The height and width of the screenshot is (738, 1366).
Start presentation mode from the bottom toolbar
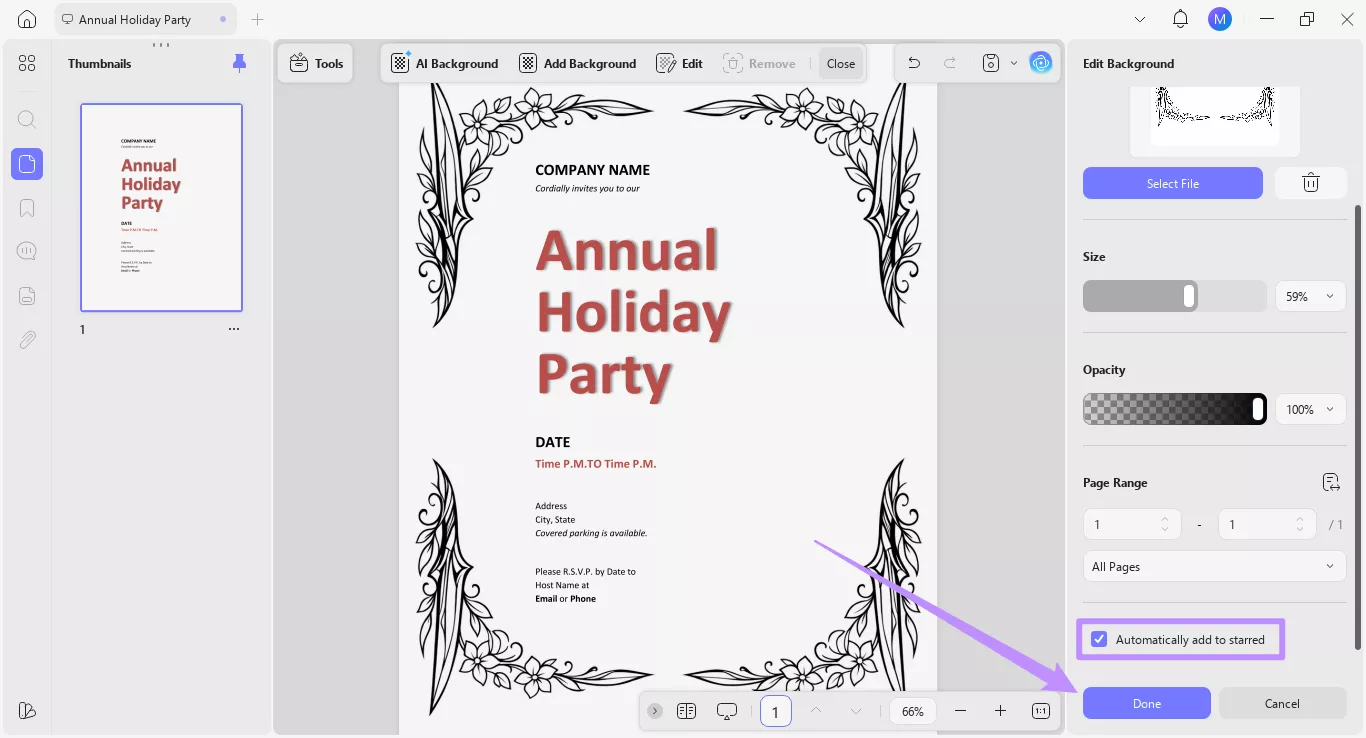pos(727,711)
